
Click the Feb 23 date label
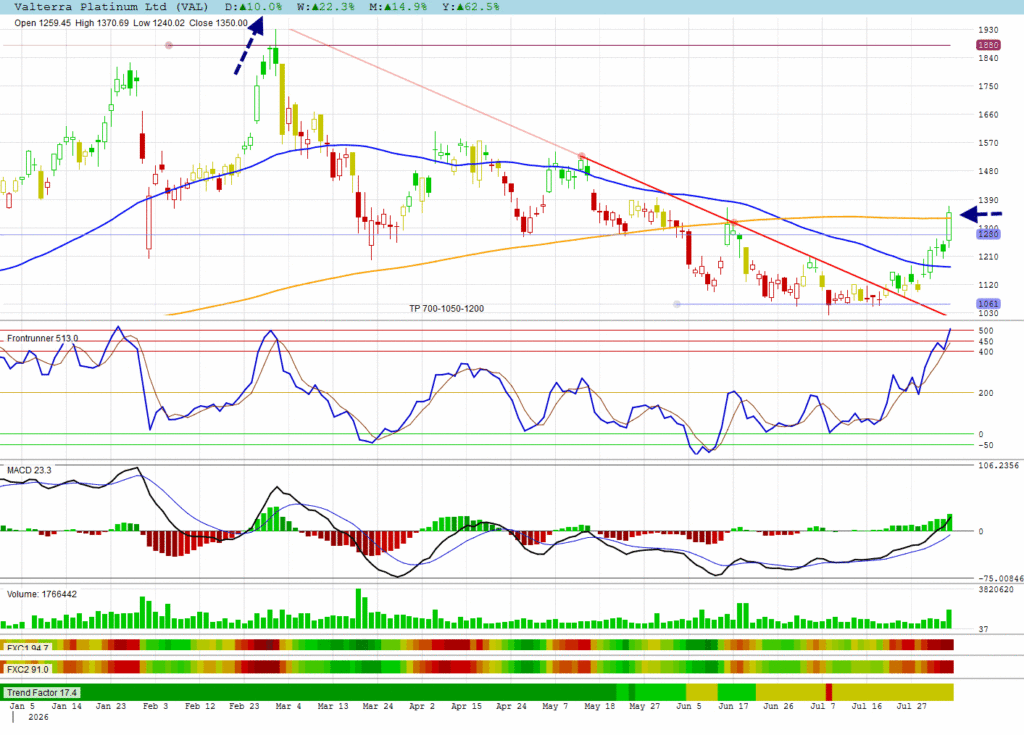[244, 706]
